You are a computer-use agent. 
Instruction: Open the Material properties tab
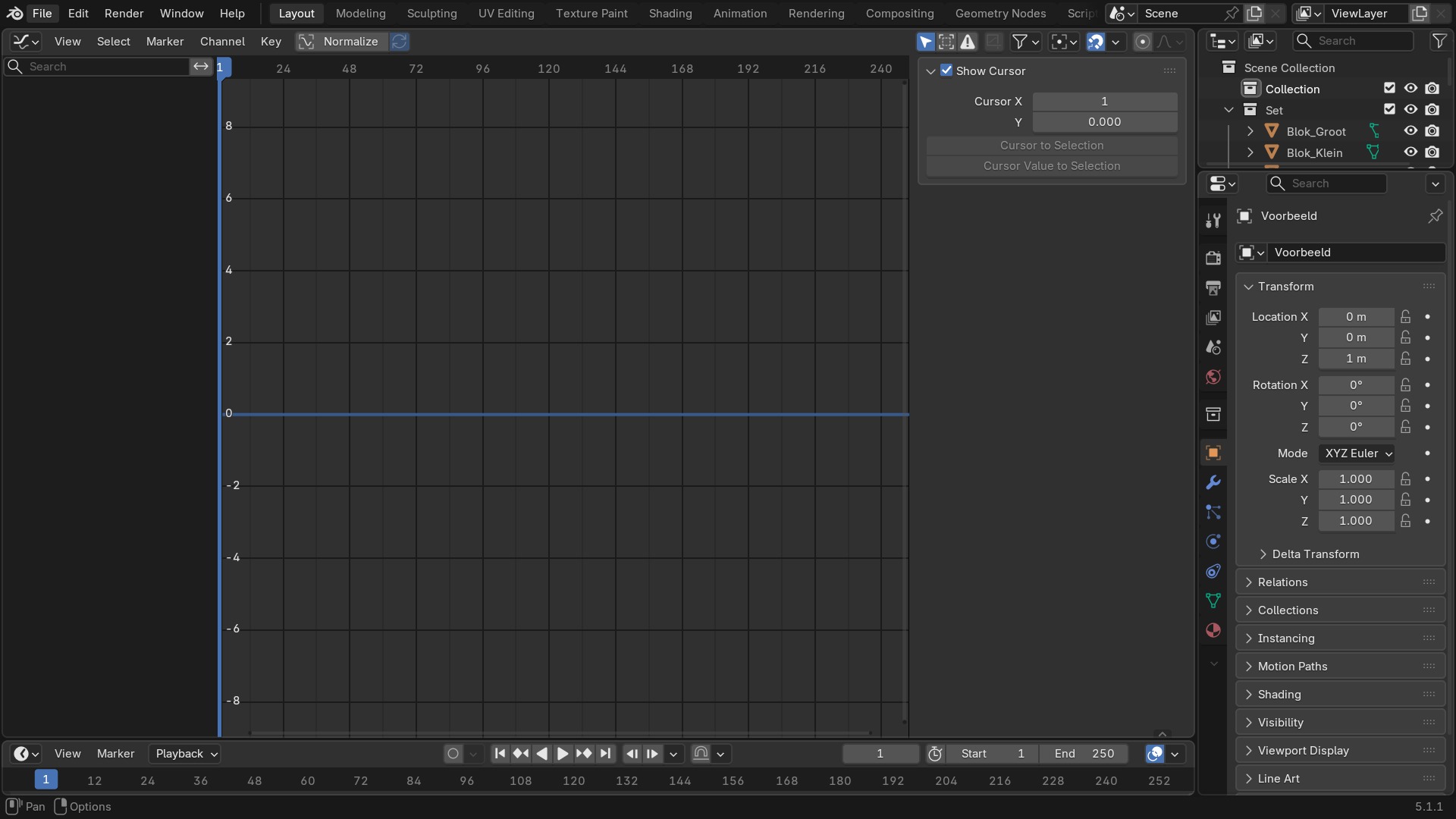coord(1213,630)
